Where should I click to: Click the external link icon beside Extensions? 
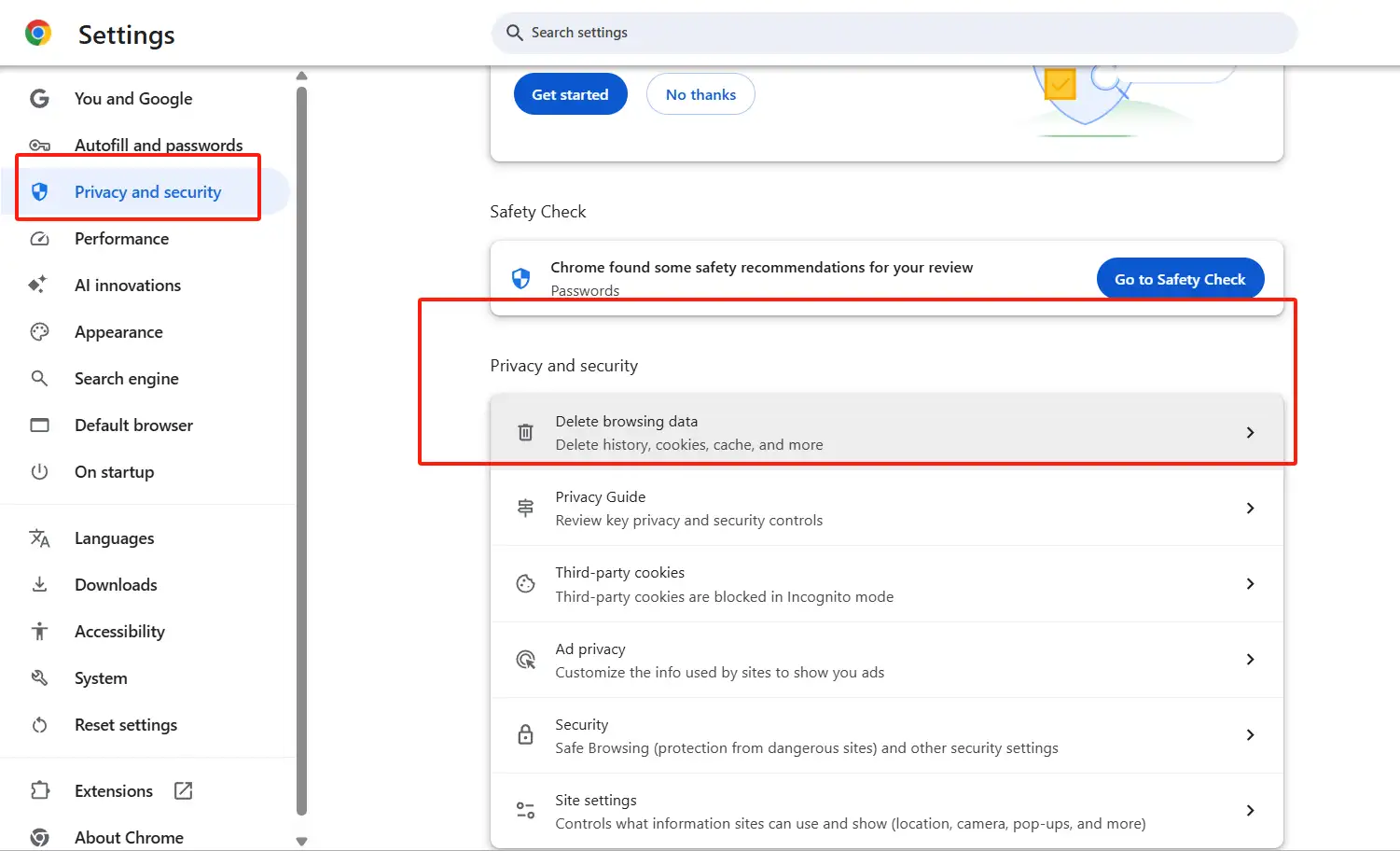point(184,790)
